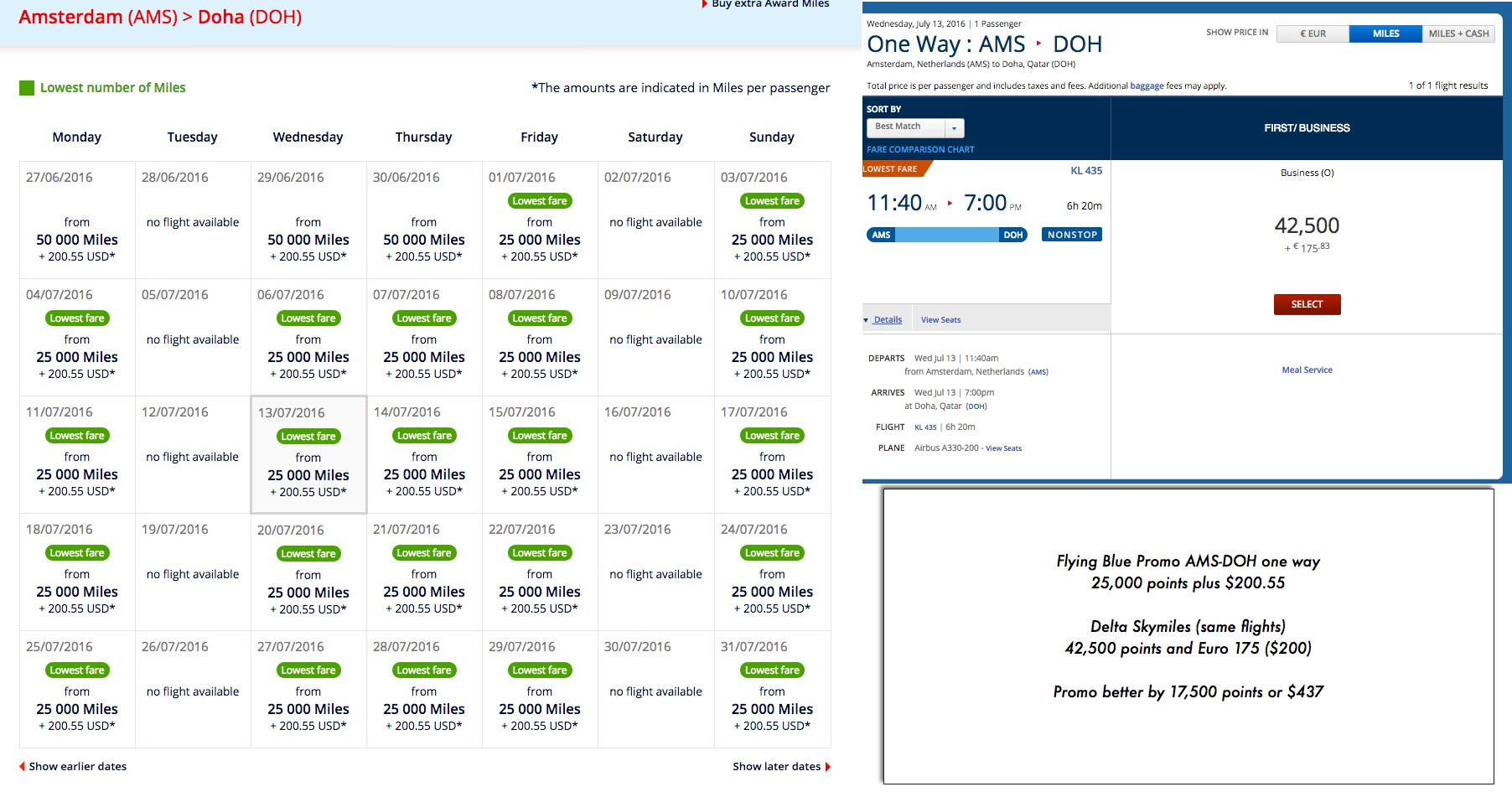
Task: Select the 29/07/2016 fare cell
Action: pyautogui.click(x=540, y=689)
